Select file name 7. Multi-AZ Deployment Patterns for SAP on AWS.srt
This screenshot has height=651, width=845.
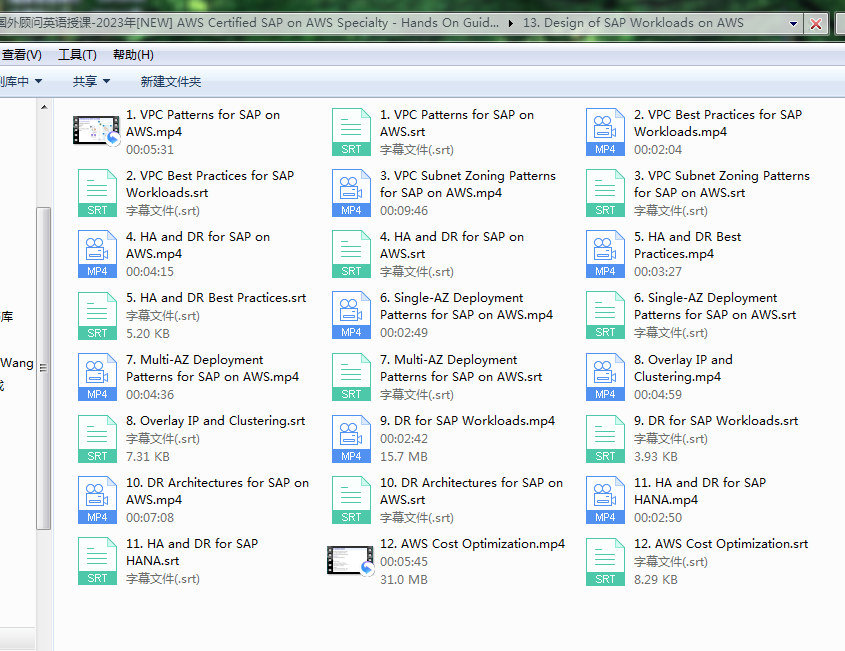click(461, 368)
